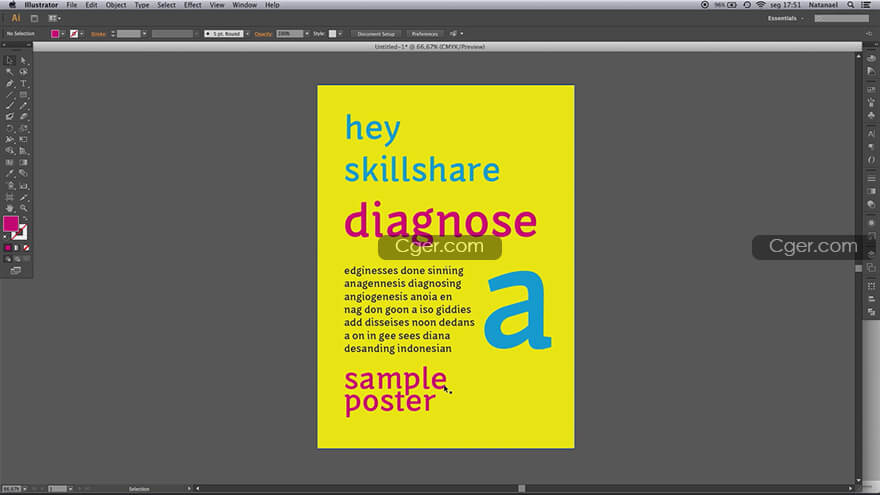This screenshot has width=880, height=495.
Task: Open the Stroke panel link
Action: [98, 34]
